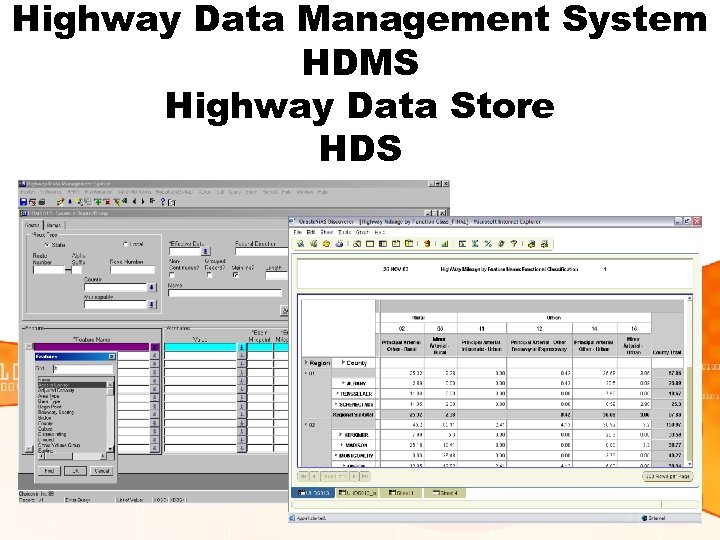Select the Sheet 4 worksheet tab

445,493
